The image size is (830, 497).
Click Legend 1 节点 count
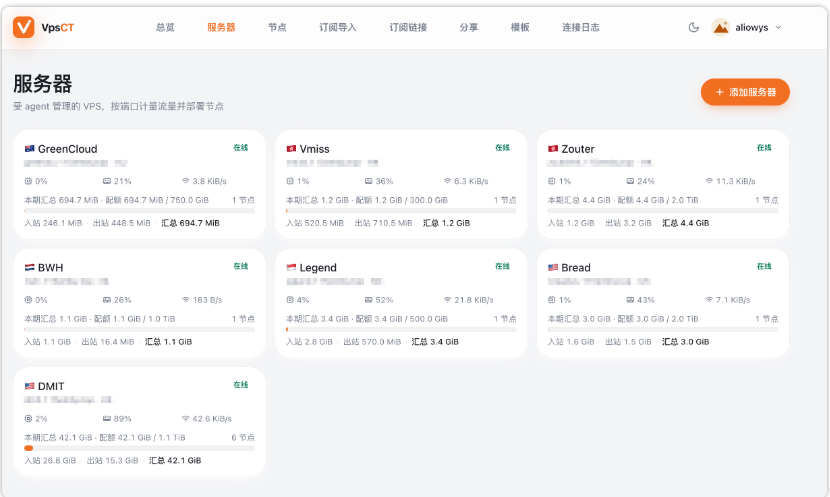click(x=505, y=319)
